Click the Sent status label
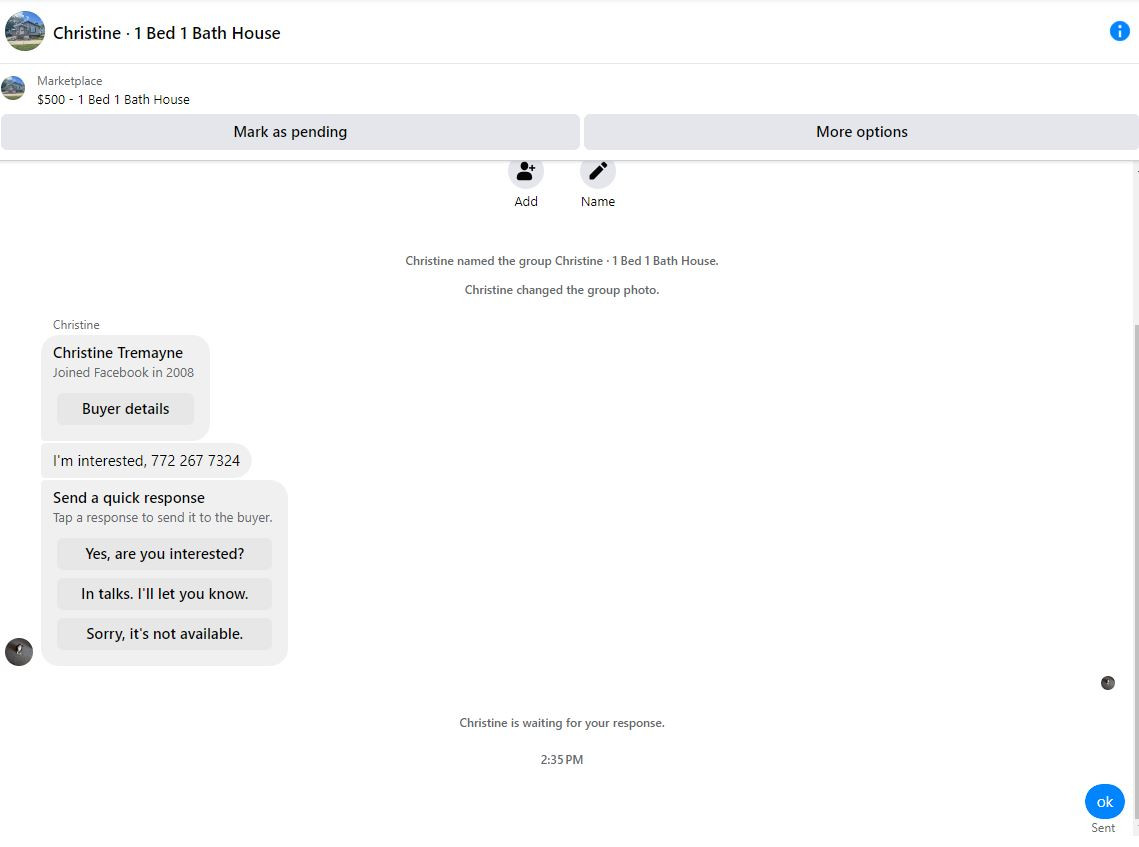This screenshot has height=847, width=1139. pyautogui.click(x=1103, y=827)
